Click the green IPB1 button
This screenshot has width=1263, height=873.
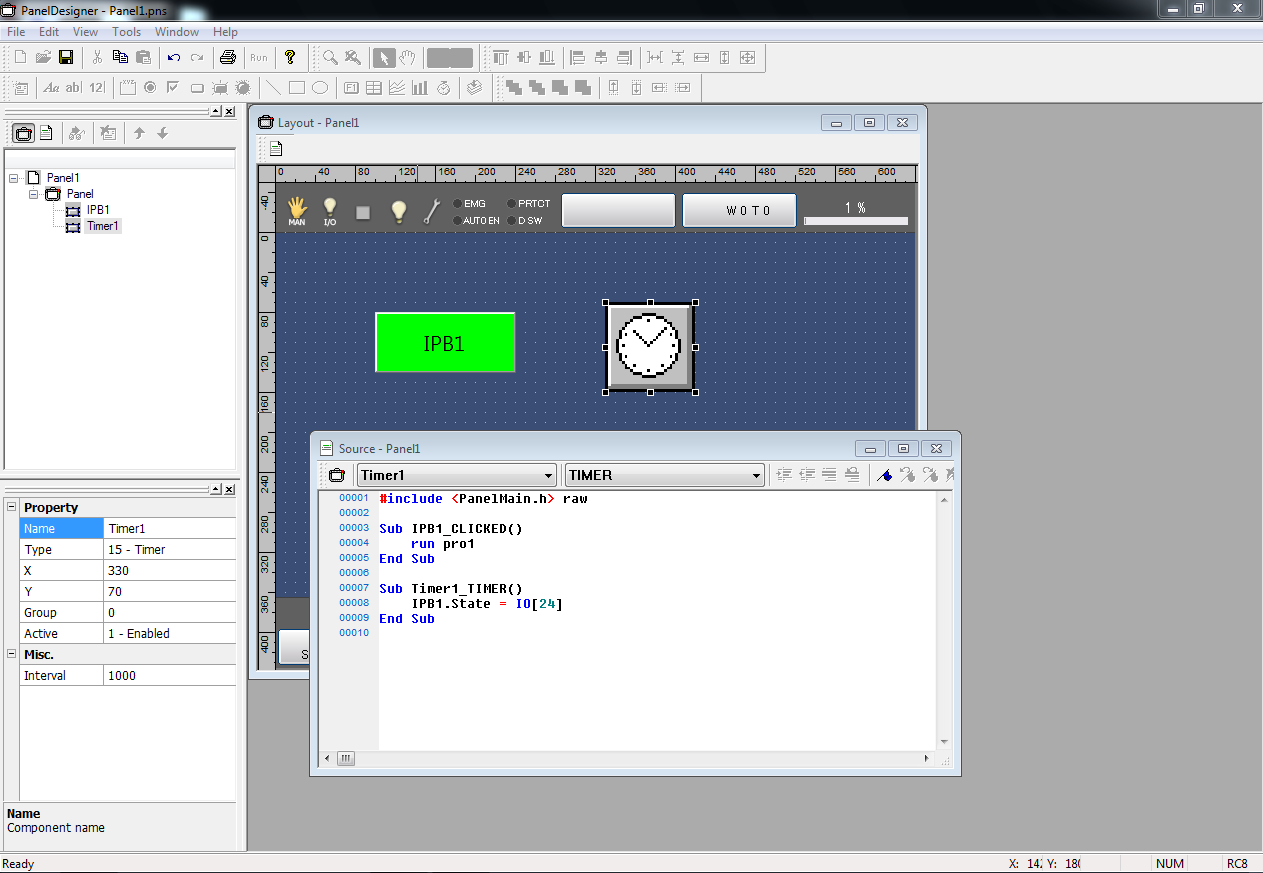point(445,343)
